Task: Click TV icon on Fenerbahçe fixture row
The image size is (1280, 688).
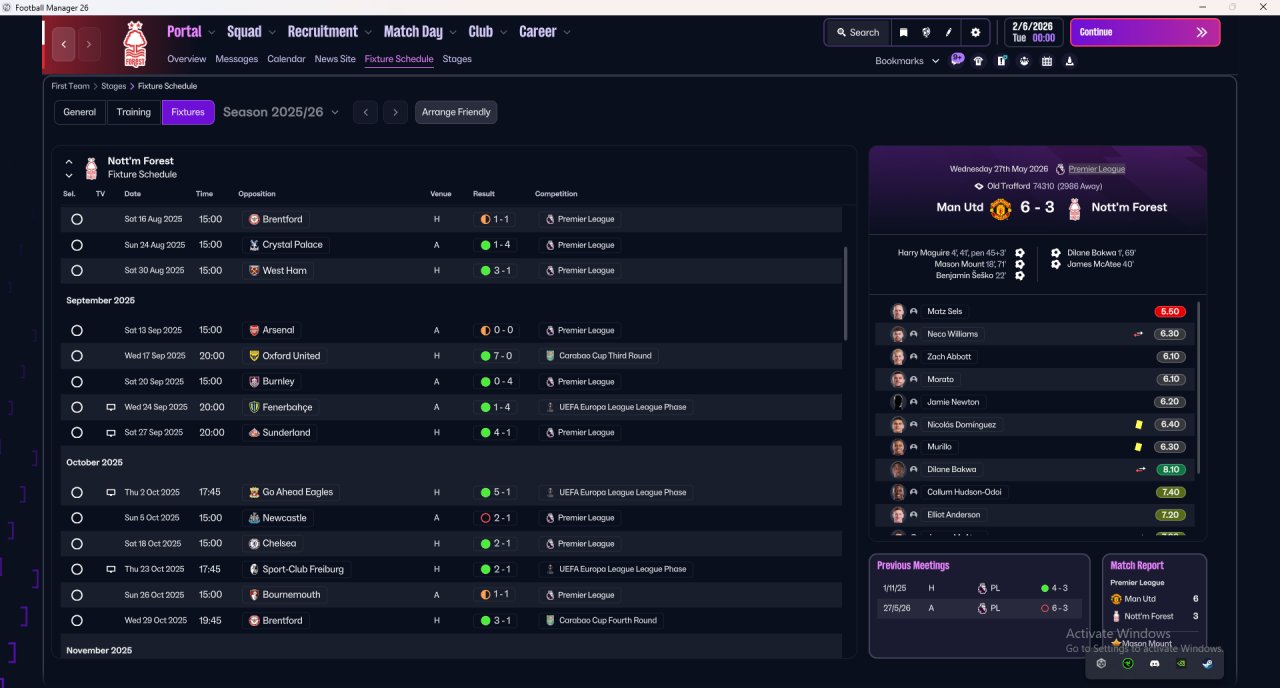Action: 111,407
